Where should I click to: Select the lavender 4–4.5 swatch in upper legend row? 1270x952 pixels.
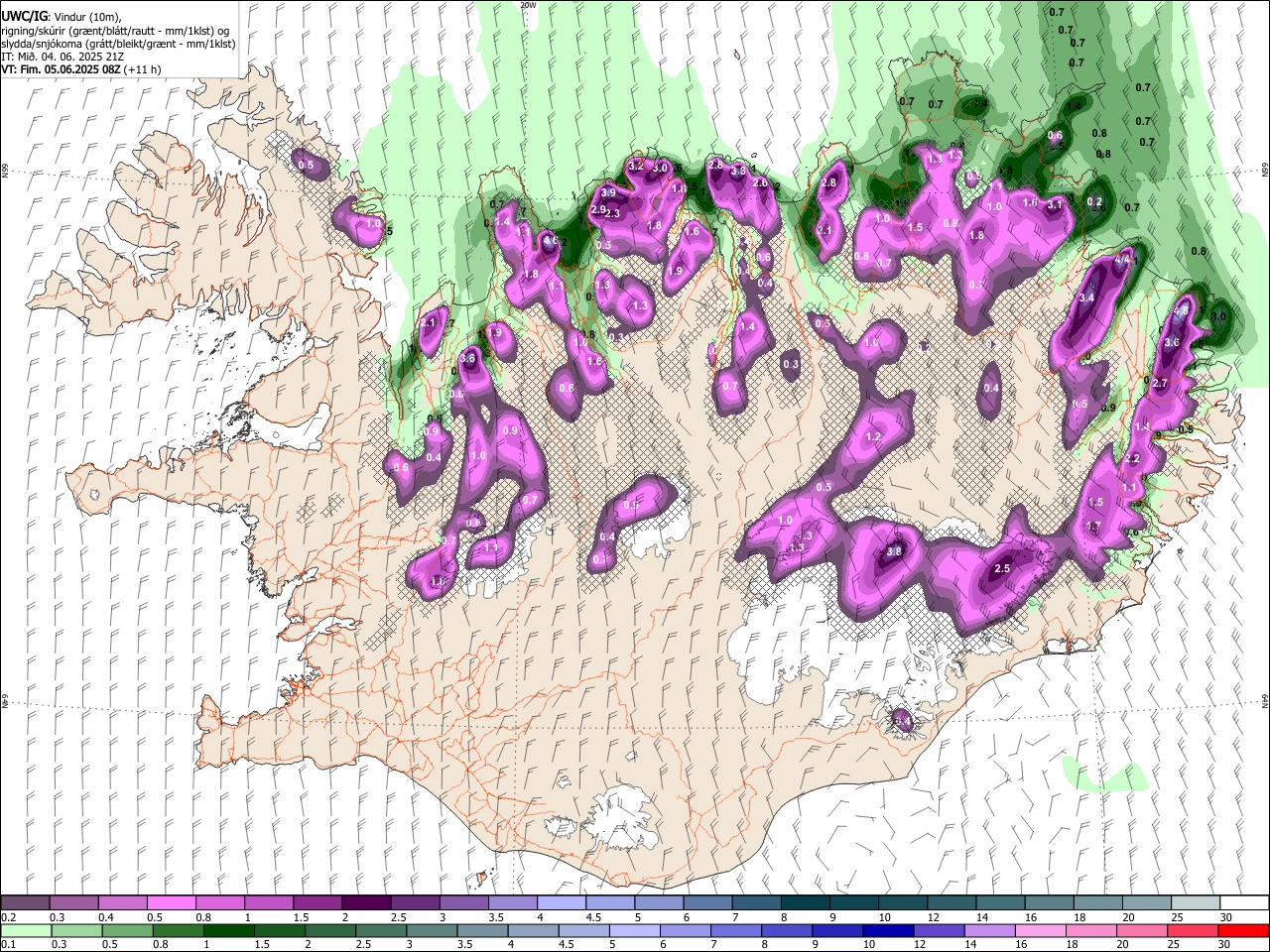561,903
